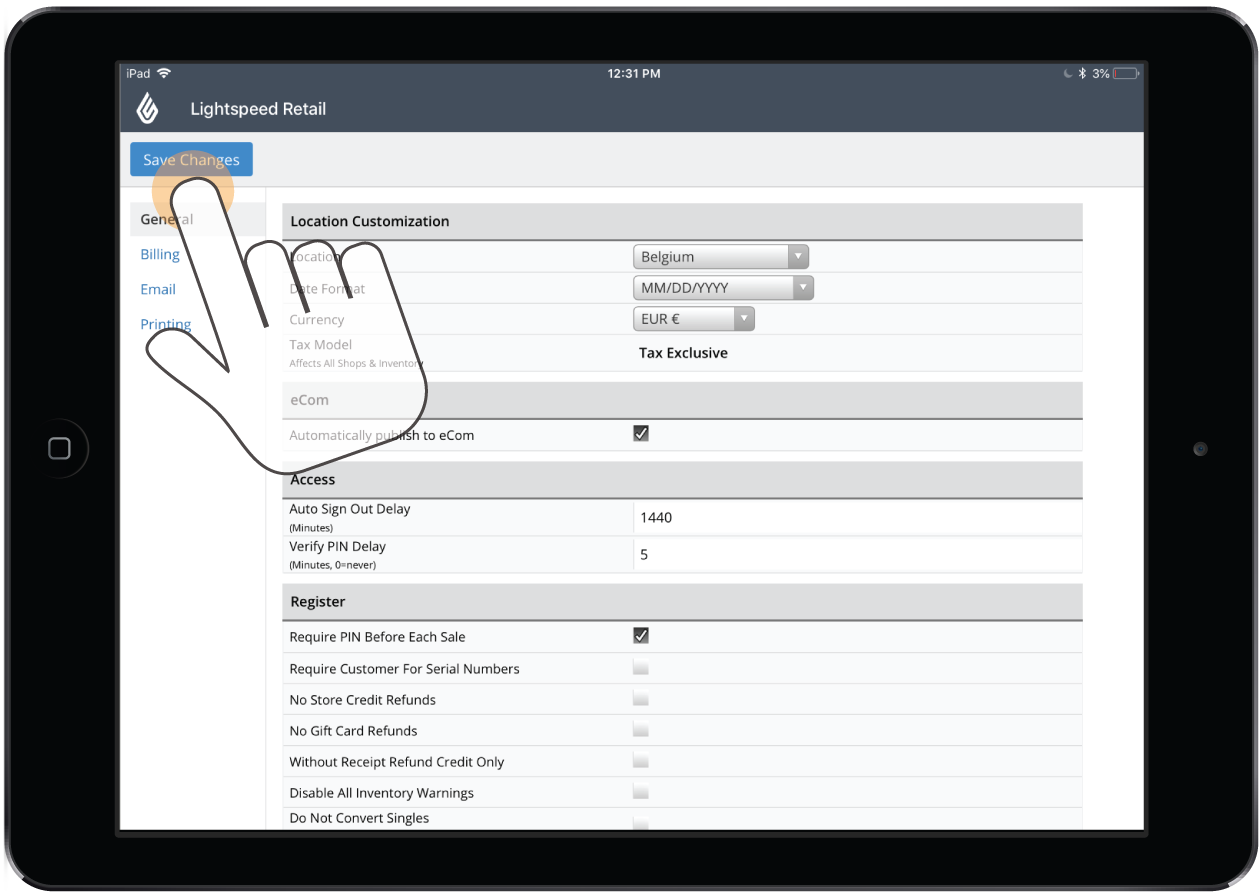Open the Location dropdown showing Belgium
The height and width of the screenshot is (895, 1260).
click(721, 257)
